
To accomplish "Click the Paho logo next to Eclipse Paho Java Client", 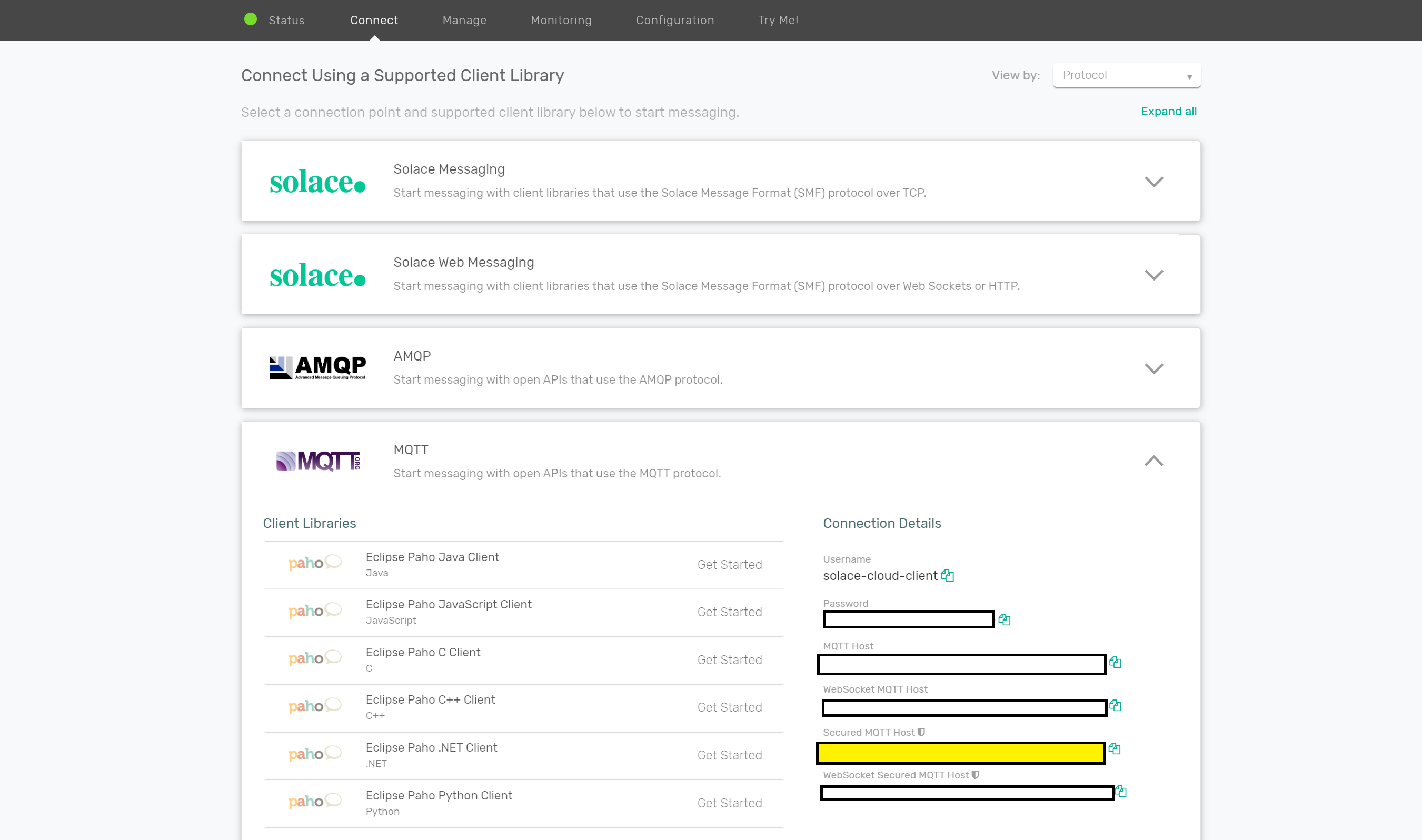I will pos(315,564).
